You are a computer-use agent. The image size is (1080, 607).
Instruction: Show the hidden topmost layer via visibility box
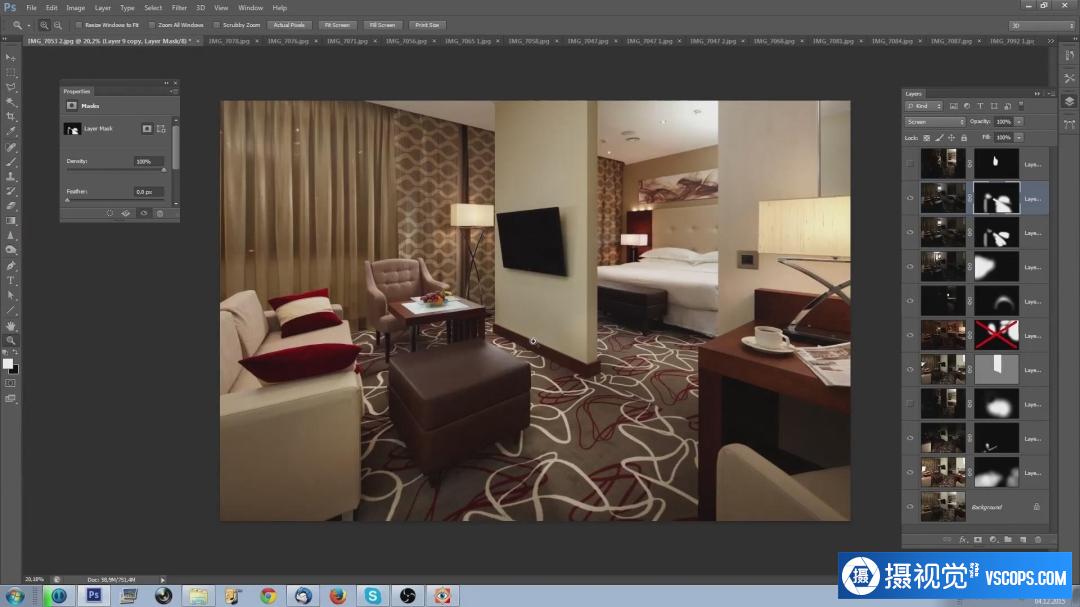coord(910,164)
